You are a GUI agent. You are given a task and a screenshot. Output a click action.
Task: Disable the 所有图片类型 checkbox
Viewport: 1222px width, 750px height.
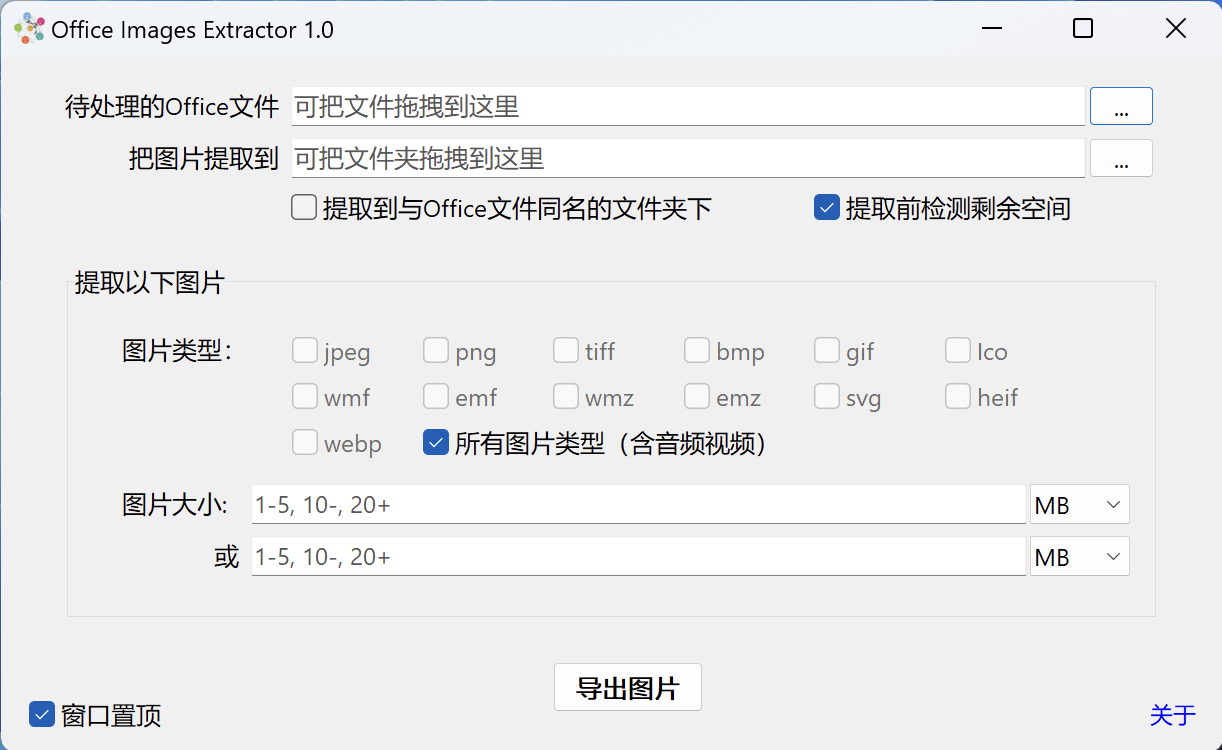point(435,441)
